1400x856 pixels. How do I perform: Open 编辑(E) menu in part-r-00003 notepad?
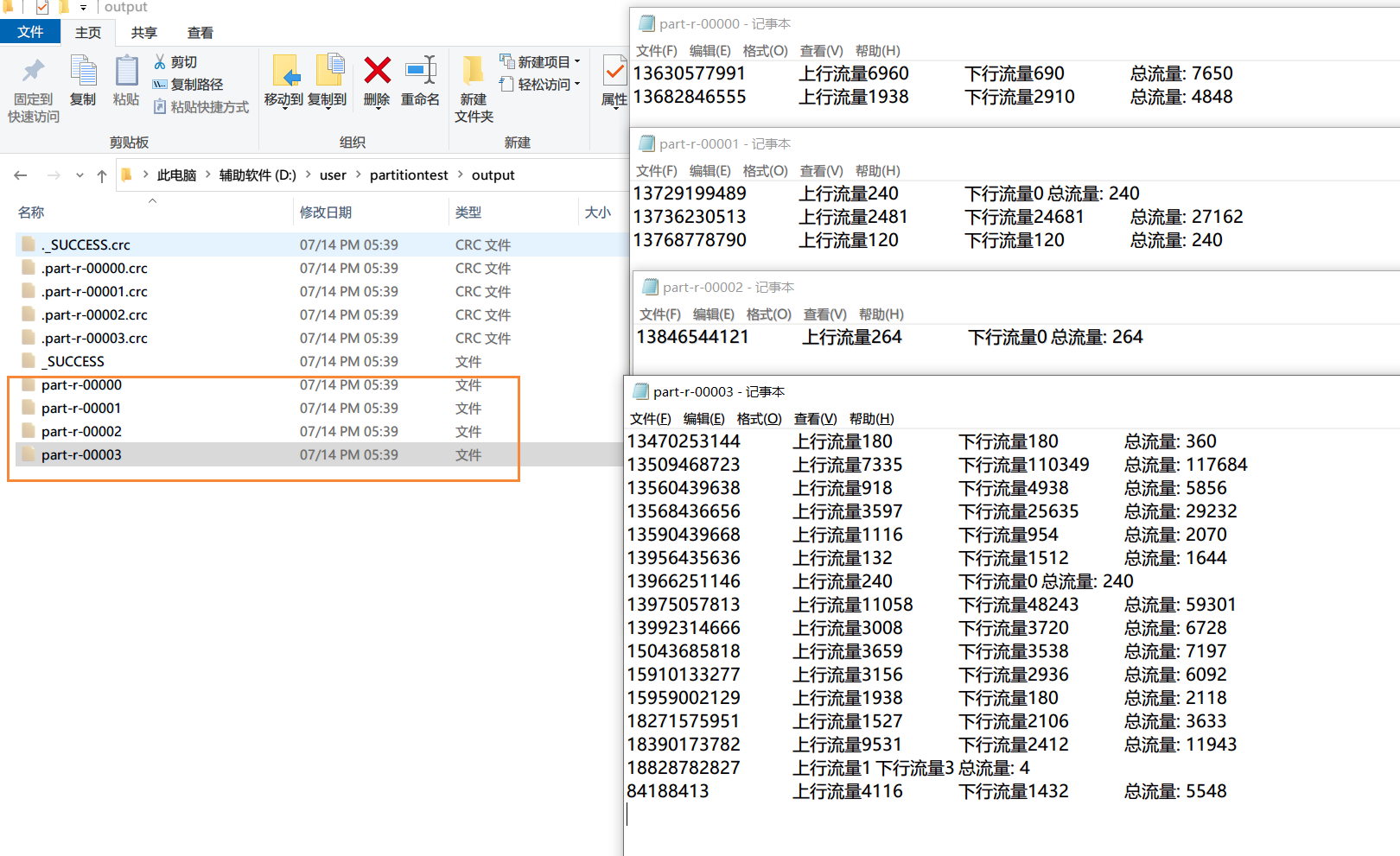click(704, 419)
